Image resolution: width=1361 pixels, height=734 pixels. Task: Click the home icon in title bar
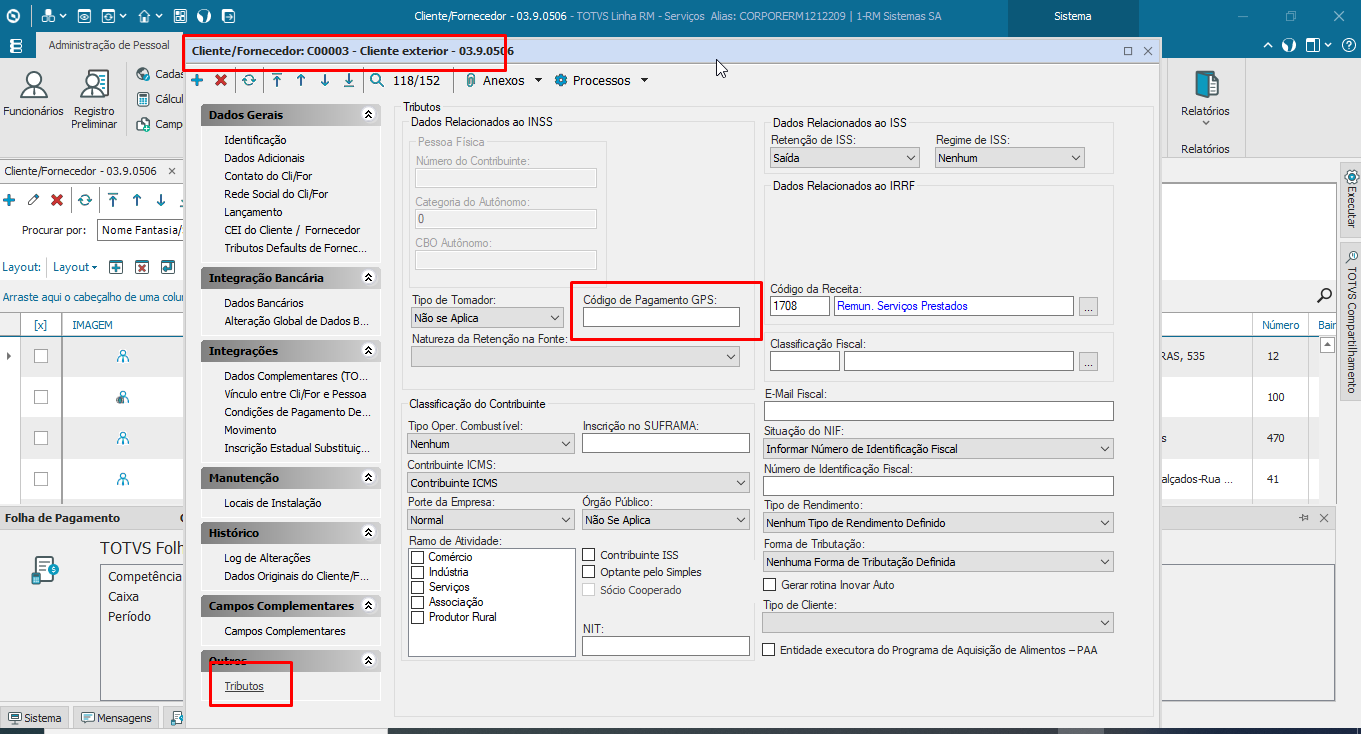(145, 16)
